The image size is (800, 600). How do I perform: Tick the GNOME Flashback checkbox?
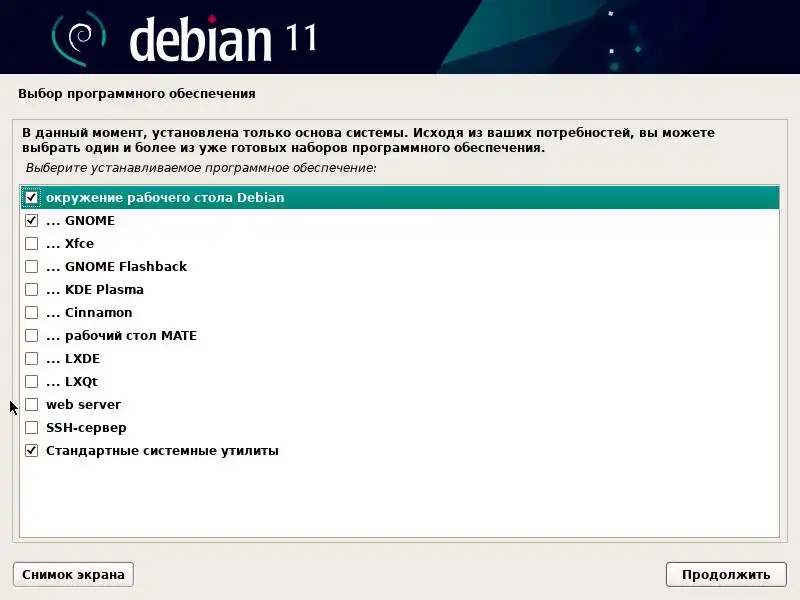32,266
